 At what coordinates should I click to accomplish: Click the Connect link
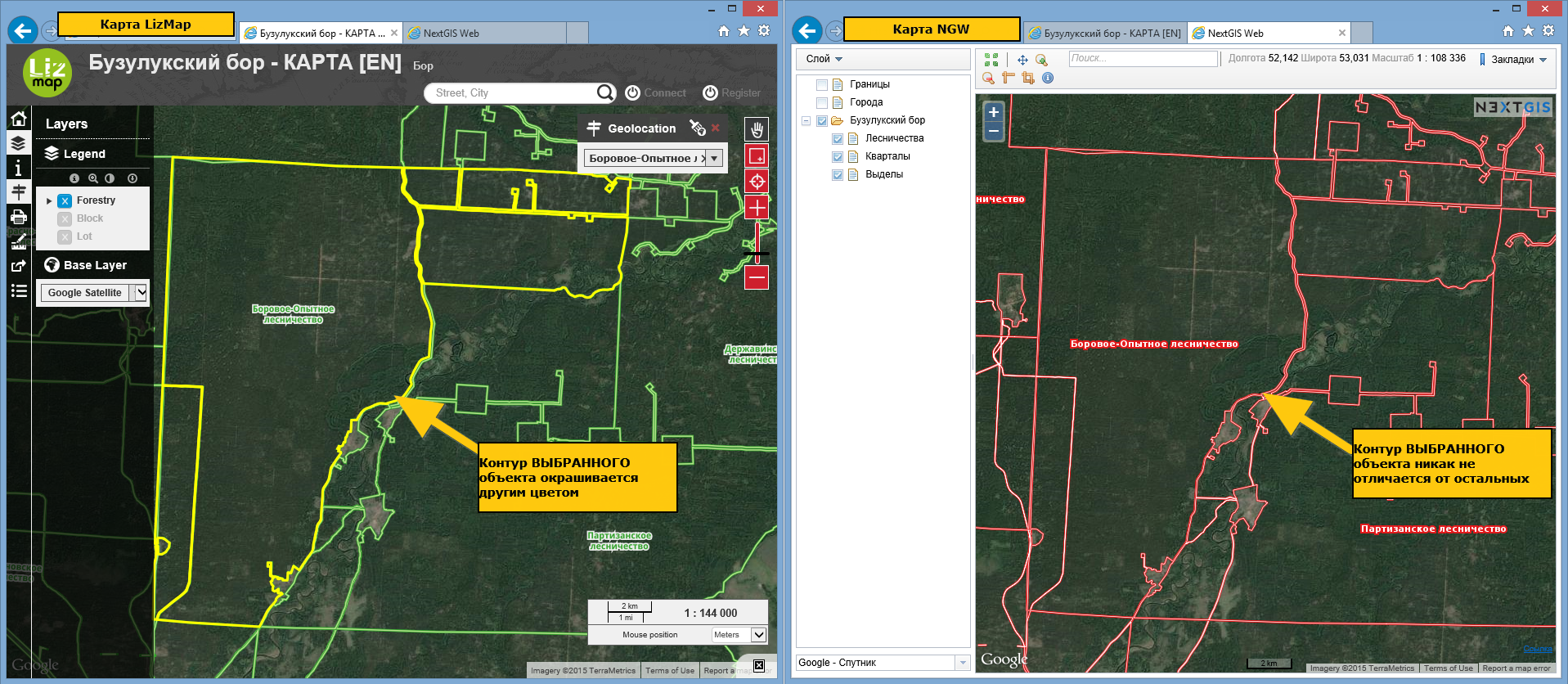click(656, 93)
